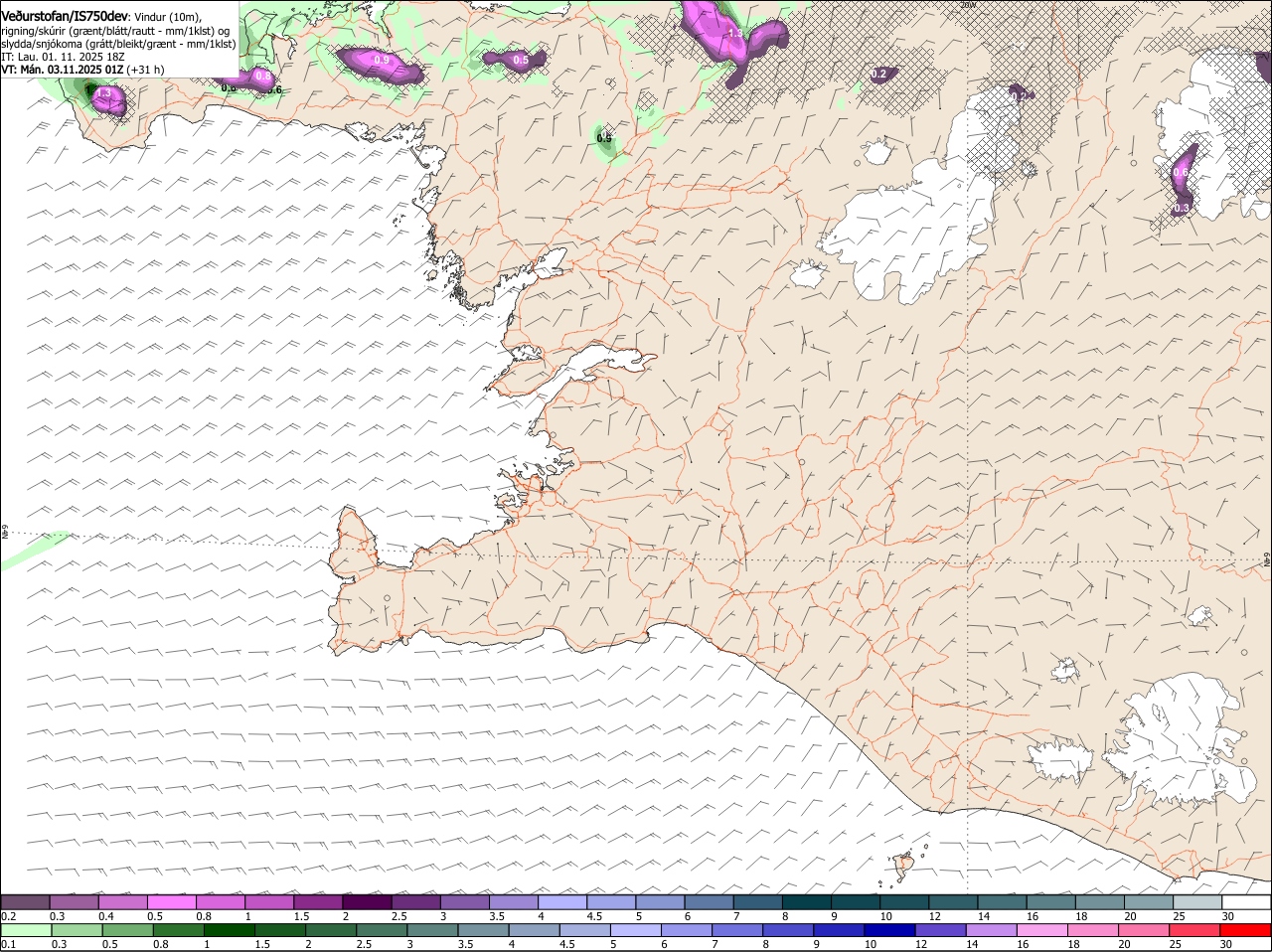Click the 1.3 value on the top-centre pink blob

tap(735, 33)
